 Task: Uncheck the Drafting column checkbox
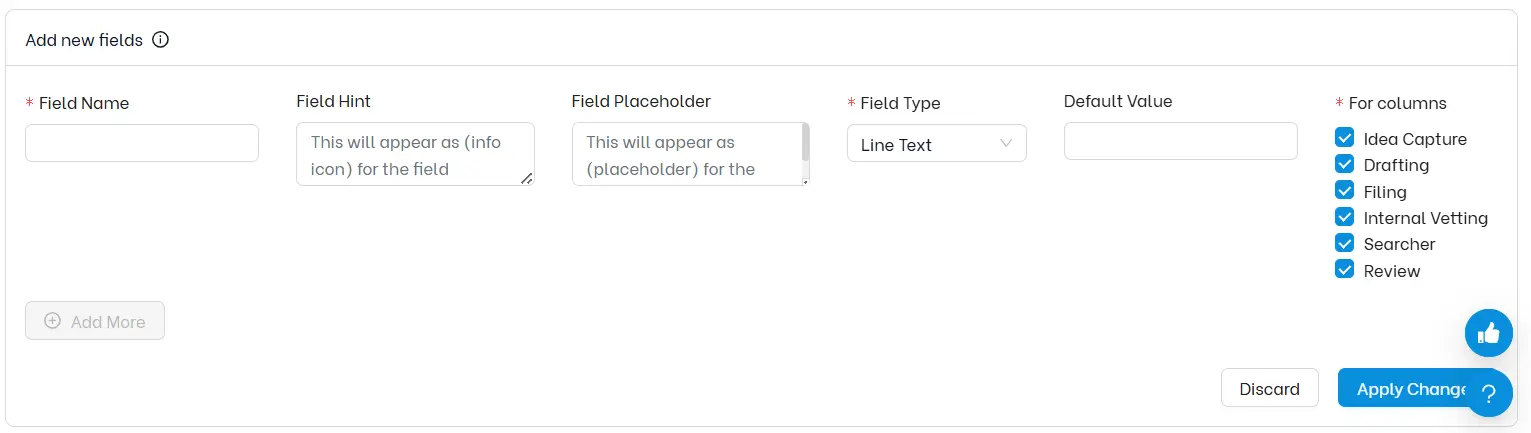pyautogui.click(x=1344, y=164)
